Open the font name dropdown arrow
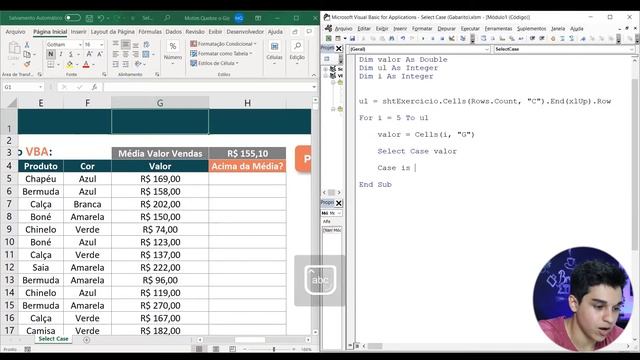This screenshot has width=640, height=360. tap(80, 44)
